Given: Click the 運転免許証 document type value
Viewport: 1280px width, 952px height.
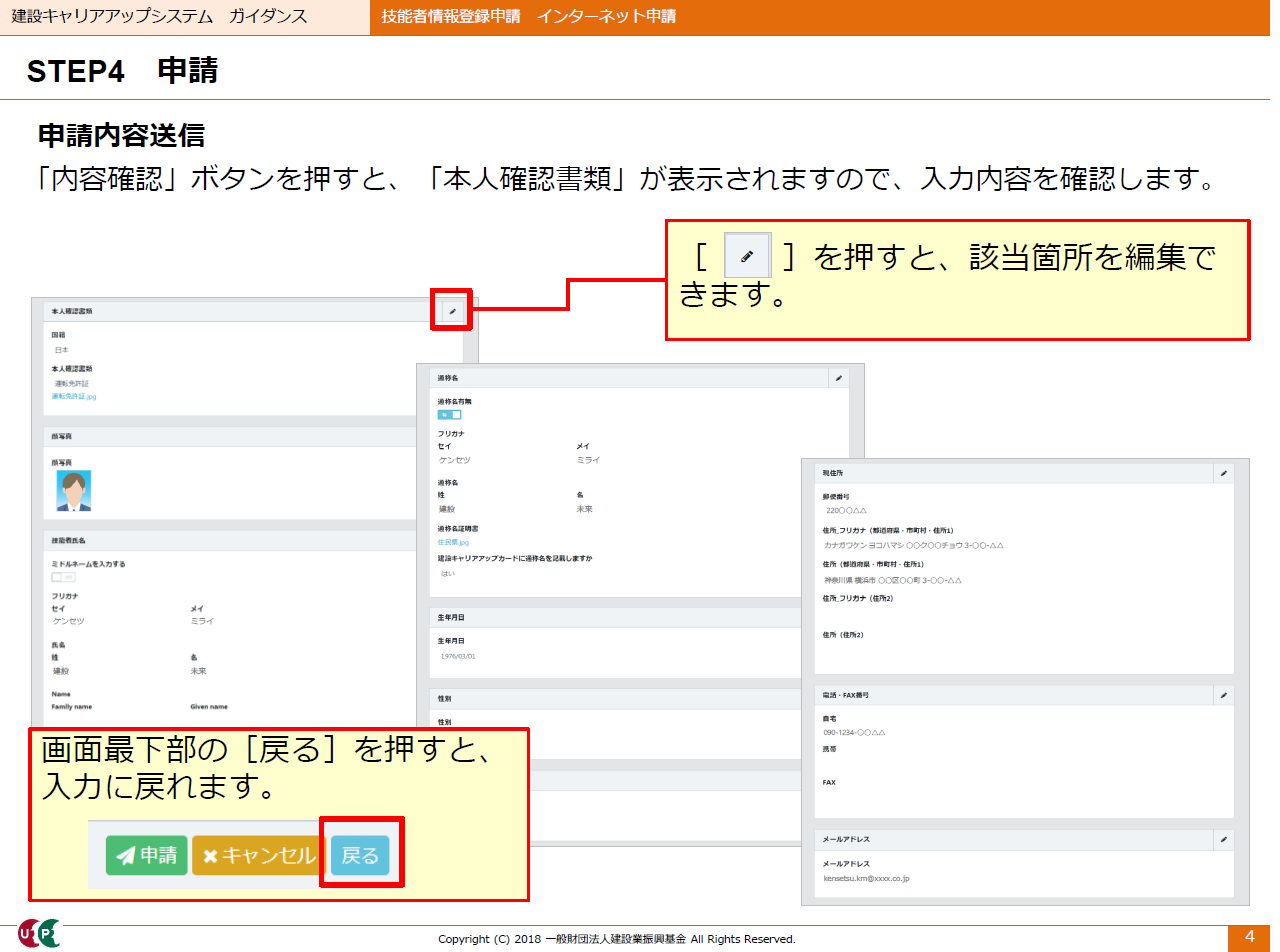Looking at the screenshot, I should tap(72, 383).
